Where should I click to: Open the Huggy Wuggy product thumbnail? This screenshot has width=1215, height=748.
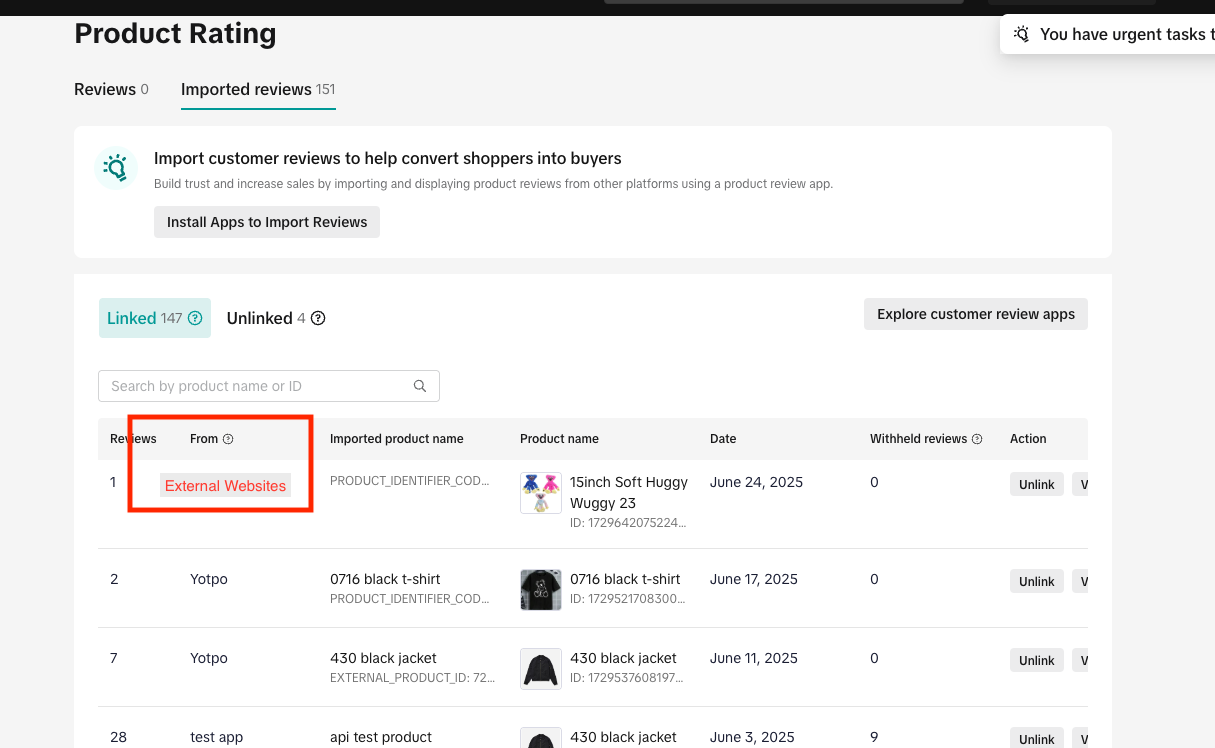point(541,493)
